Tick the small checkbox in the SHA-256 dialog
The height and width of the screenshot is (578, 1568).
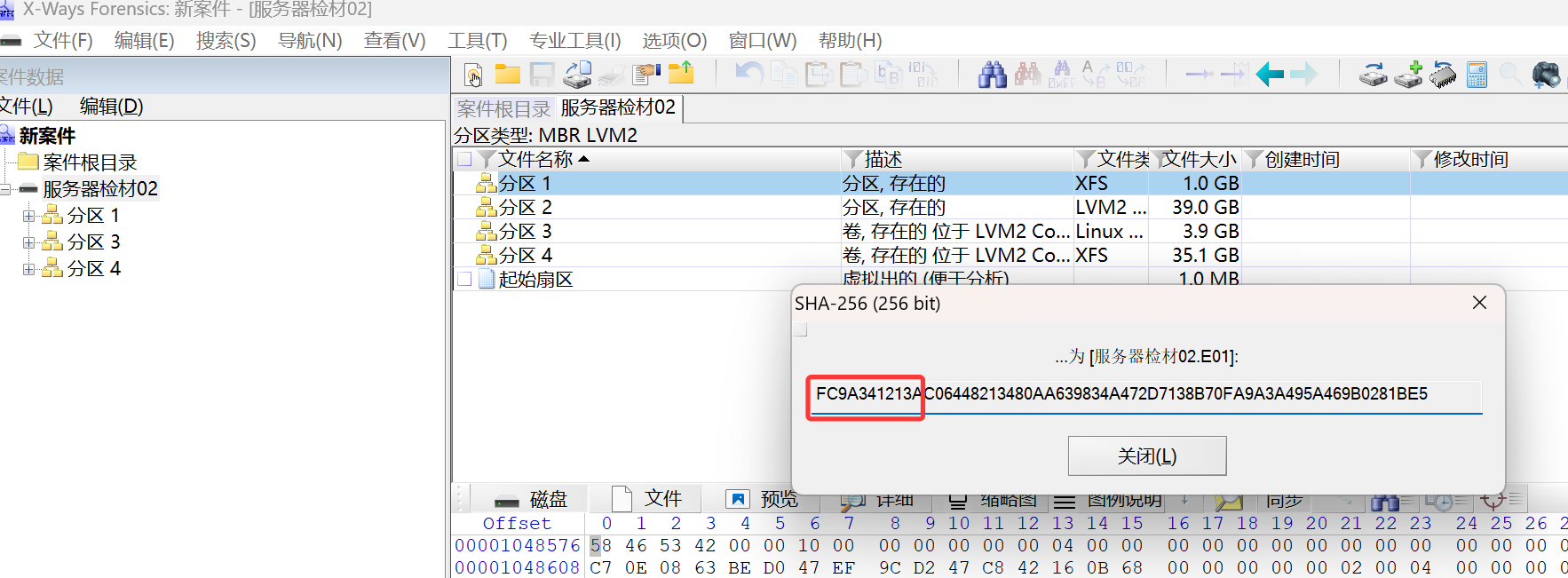point(801,330)
